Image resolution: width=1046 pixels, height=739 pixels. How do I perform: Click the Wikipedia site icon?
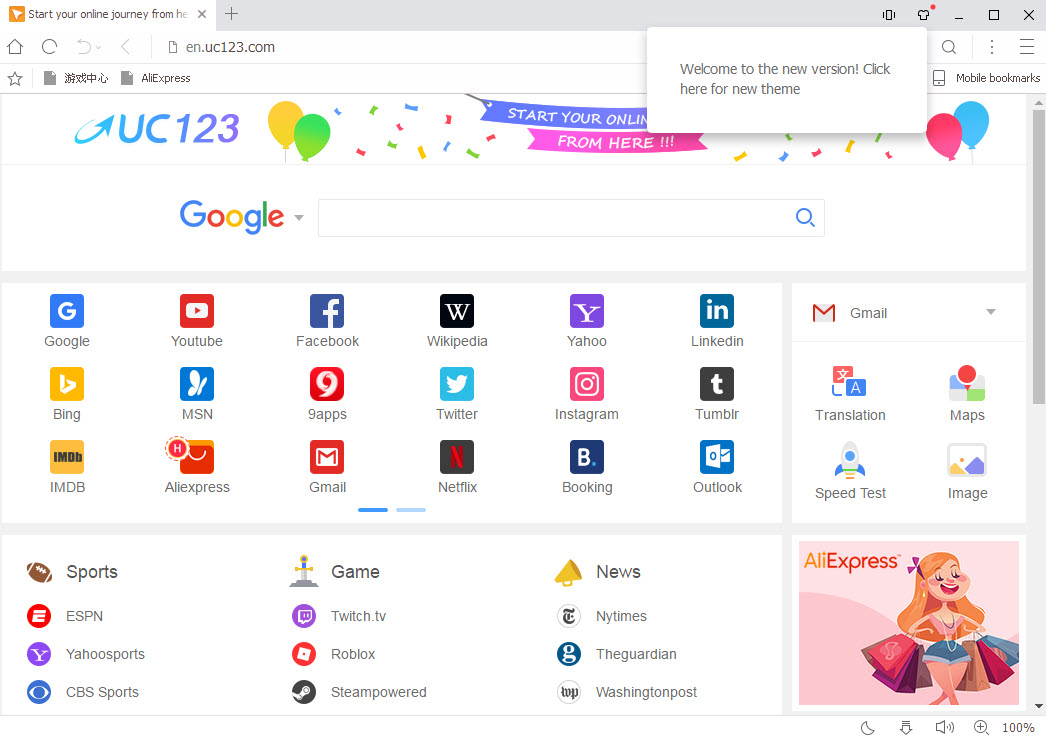457,311
